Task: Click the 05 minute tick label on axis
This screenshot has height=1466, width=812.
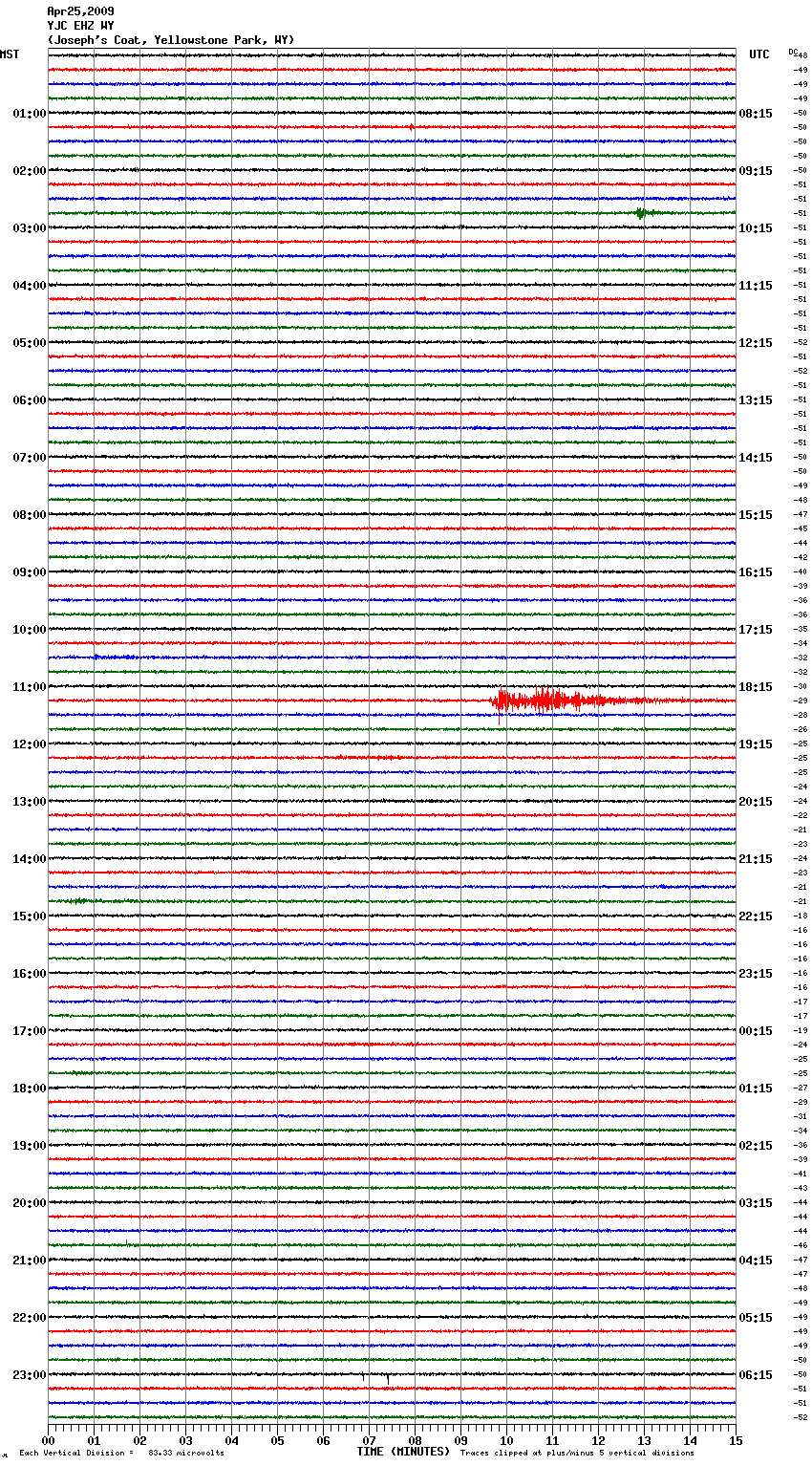Action: pyautogui.click(x=277, y=1441)
